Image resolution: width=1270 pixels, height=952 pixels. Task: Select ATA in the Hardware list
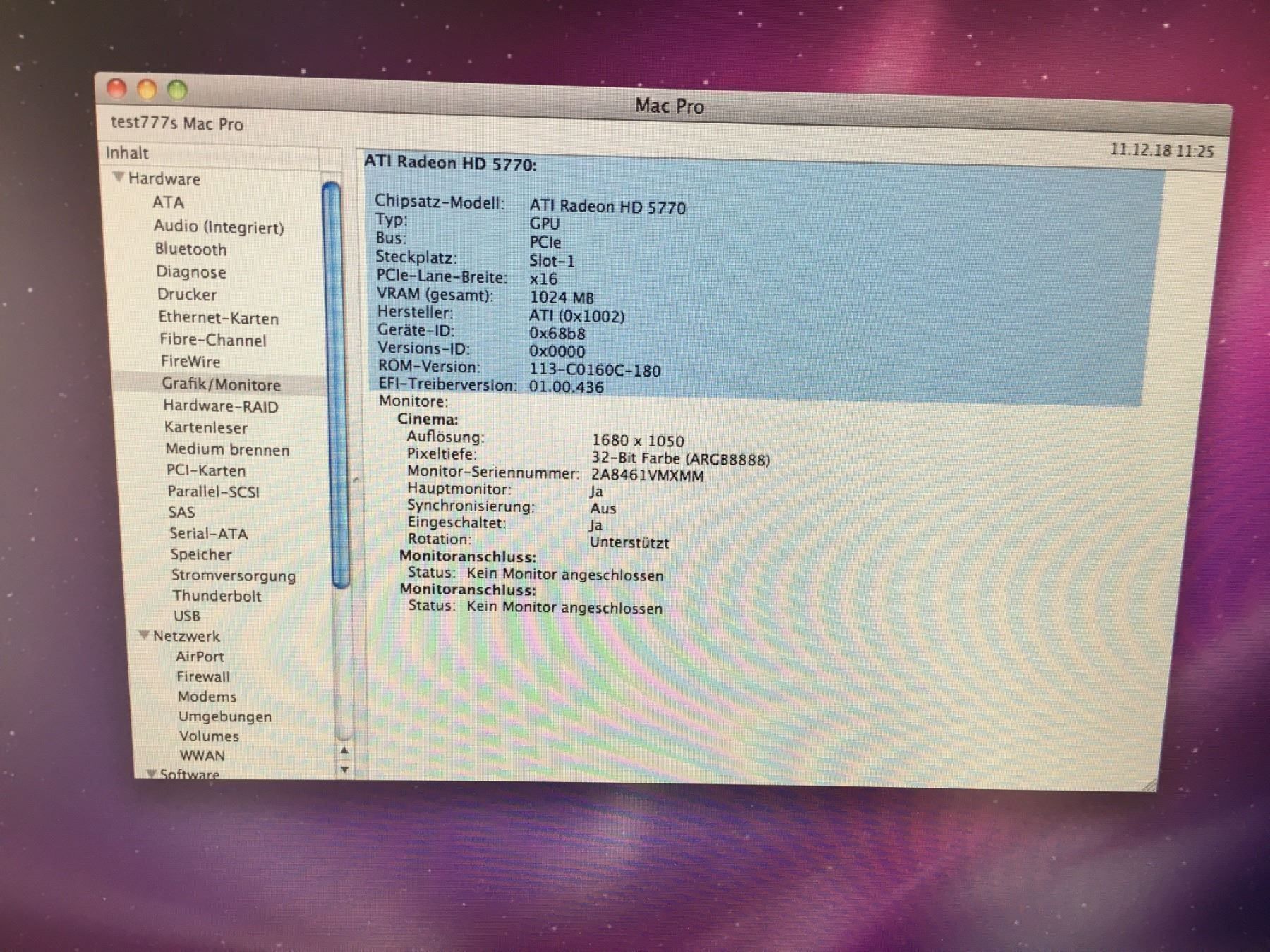point(169,202)
